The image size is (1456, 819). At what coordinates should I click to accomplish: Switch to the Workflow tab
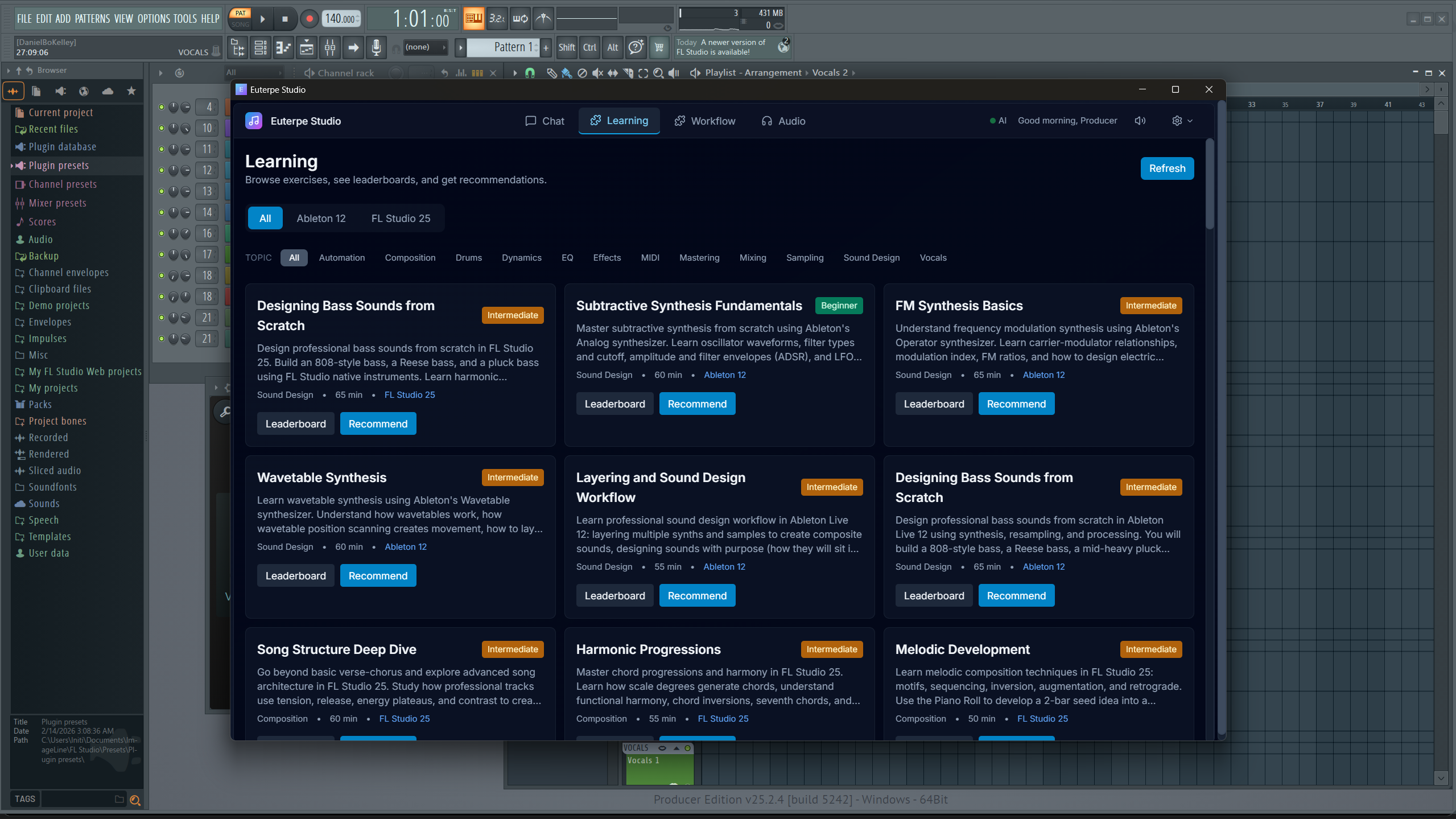704,121
